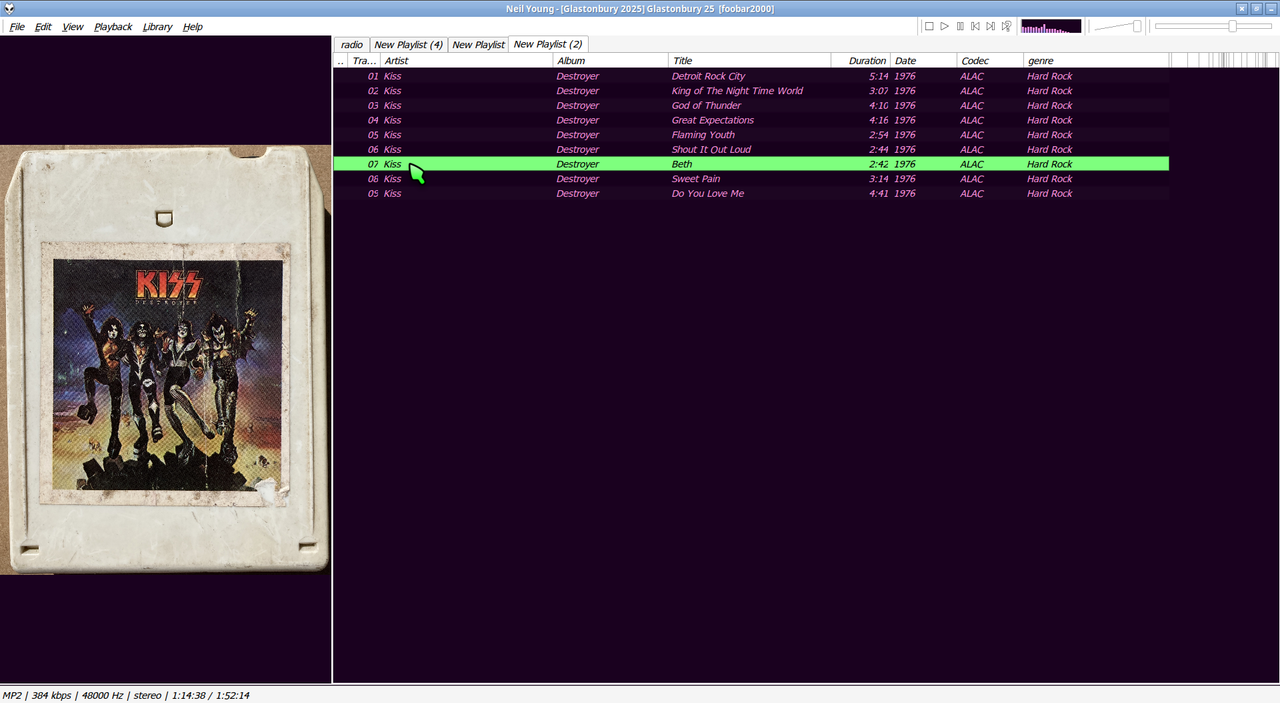The height and width of the screenshot is (703, 1280).
Task: Switch to New Playlist (4) tab
Action: pos(408,45)
